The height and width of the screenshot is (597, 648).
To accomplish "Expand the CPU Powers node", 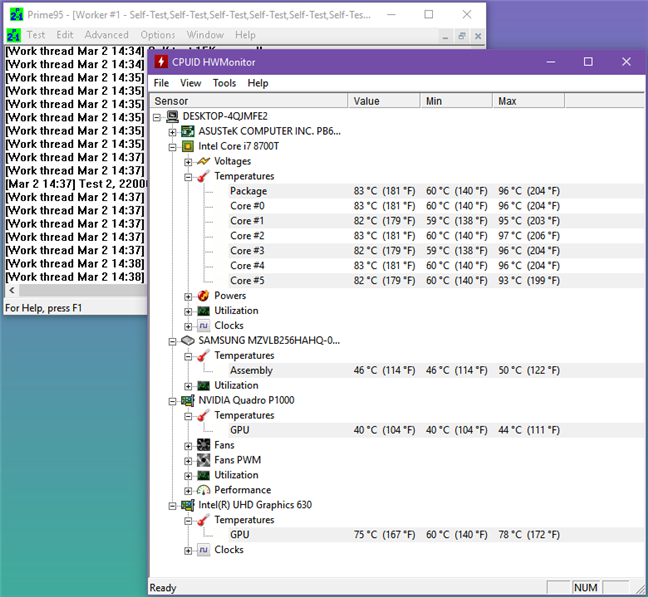I will pyautogui.click(x=188, y=296).
